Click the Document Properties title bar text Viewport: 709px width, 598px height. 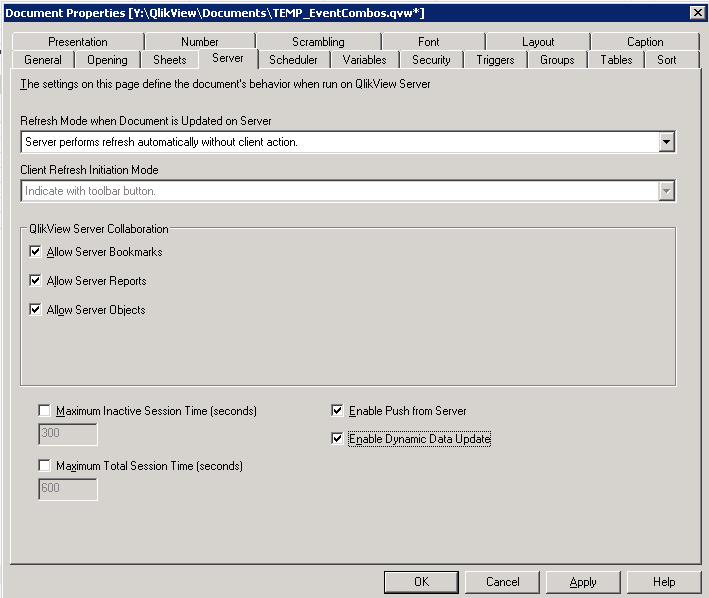[x=215, y=13]
